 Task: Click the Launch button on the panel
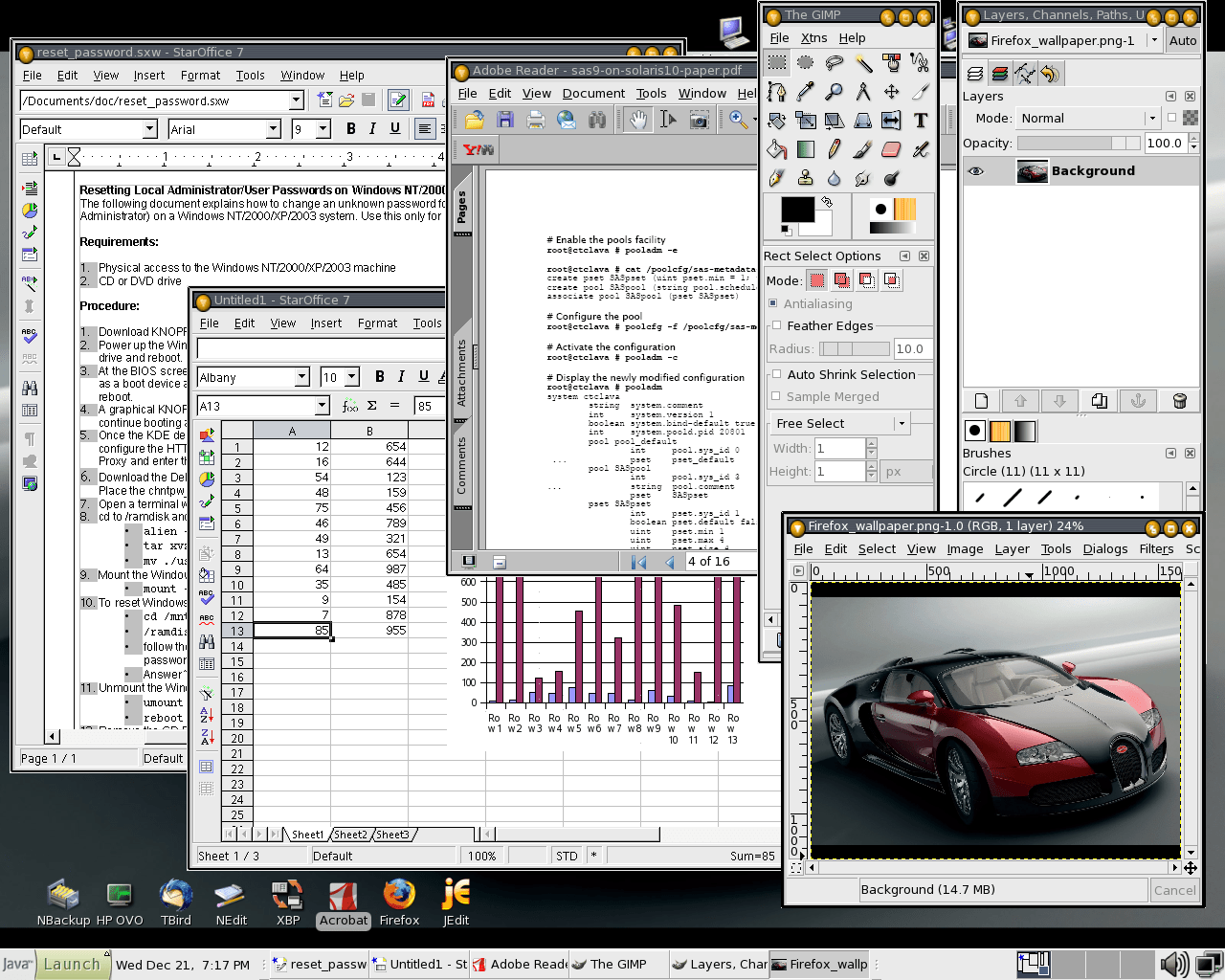72,964
